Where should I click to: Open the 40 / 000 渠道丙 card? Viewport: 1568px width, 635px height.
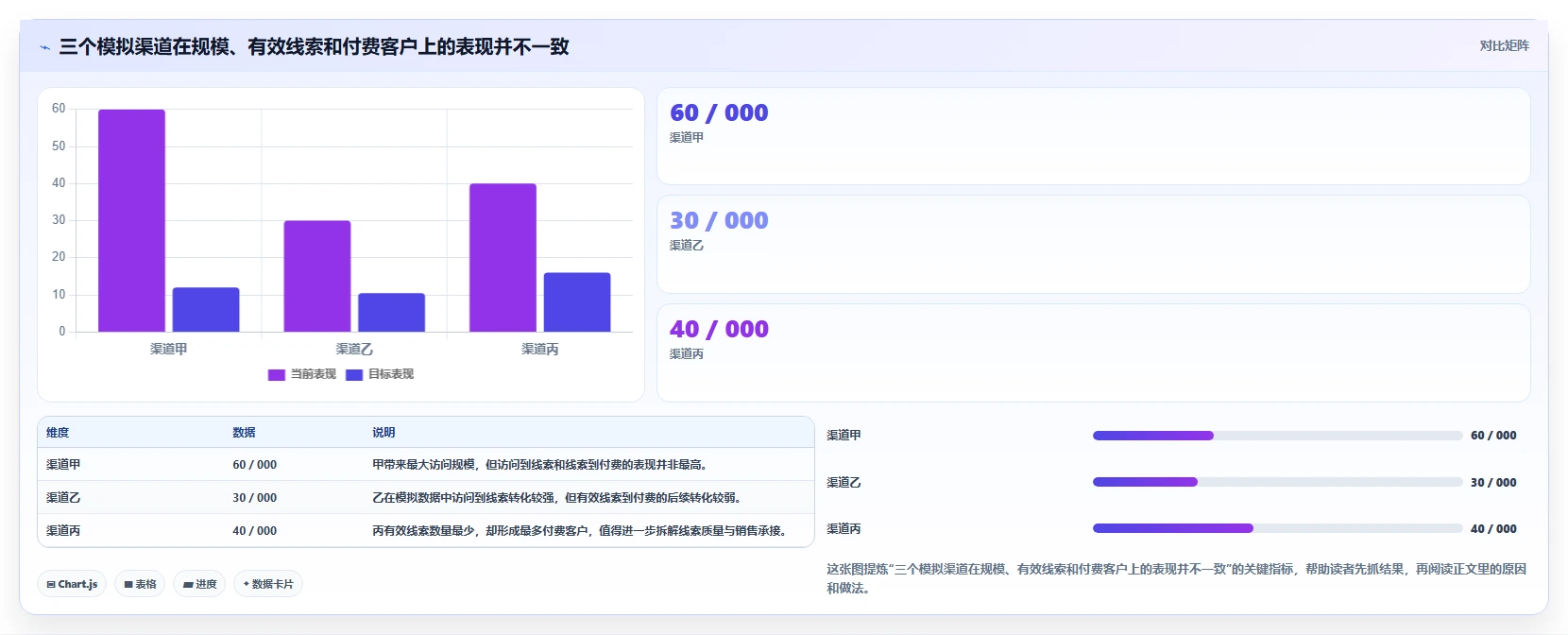click(x=1093, y=352)
